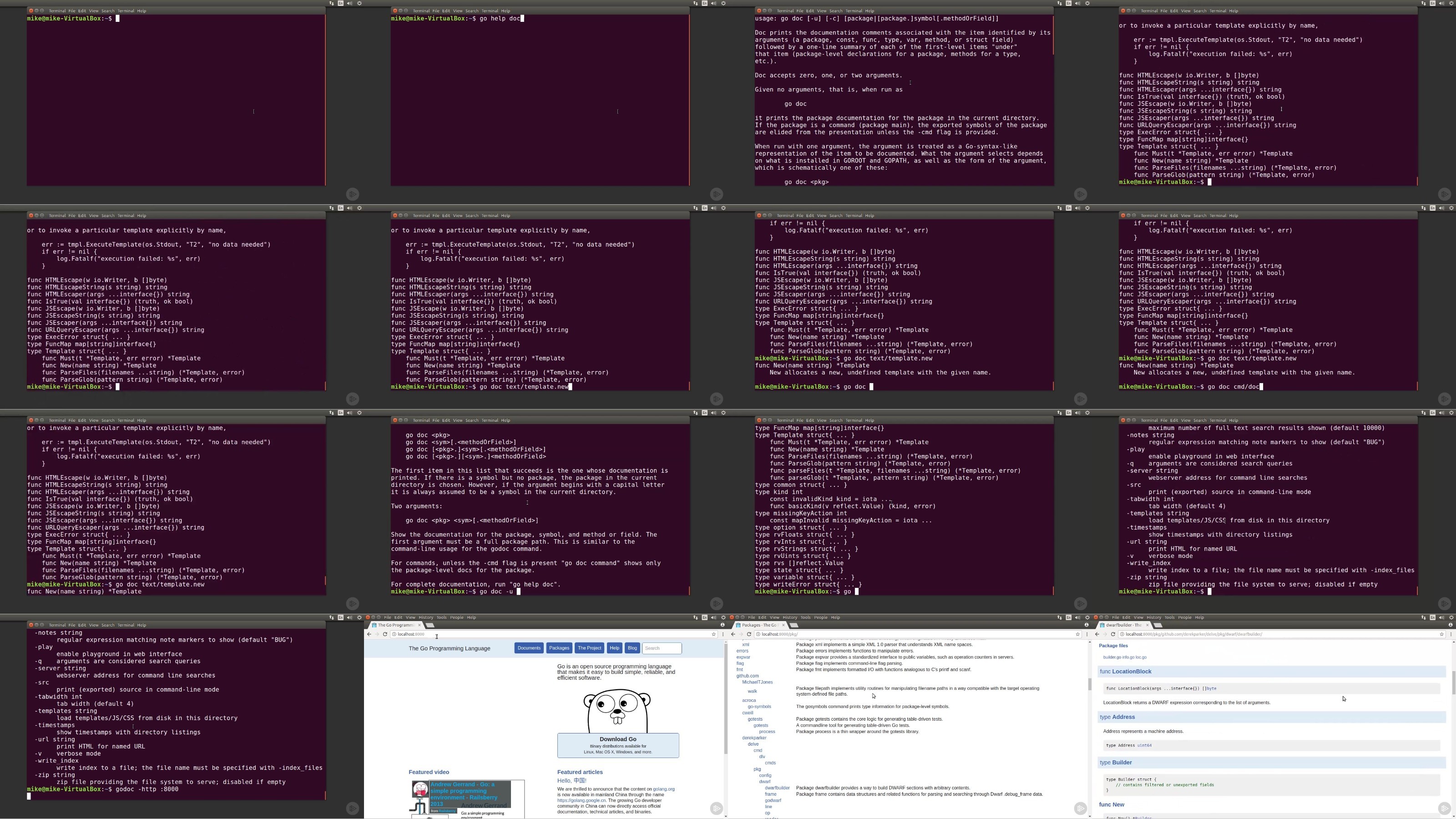Open the profile icon in Go homepage window

[x=723, y=625]
